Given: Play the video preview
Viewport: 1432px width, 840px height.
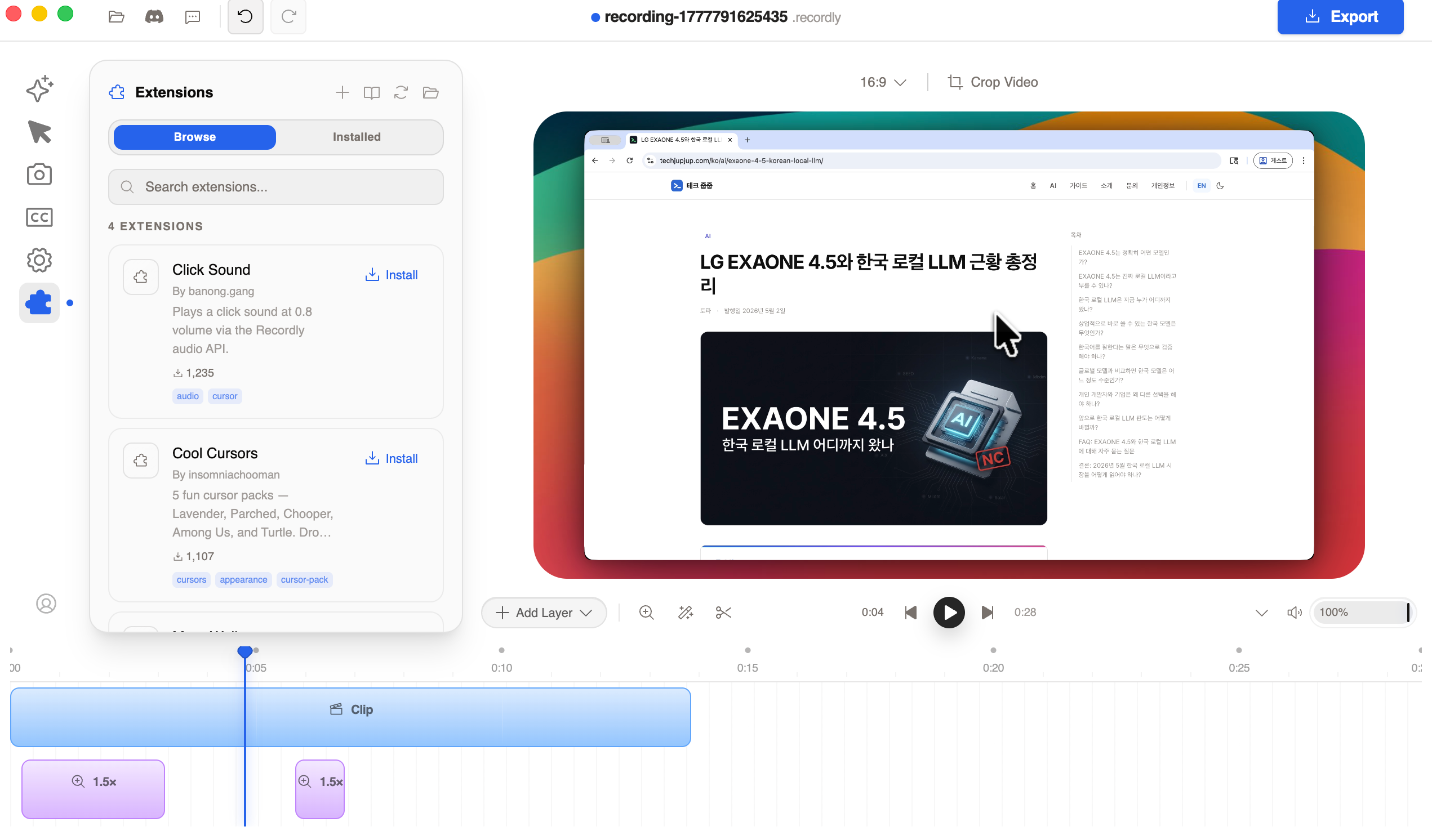Looking at the screenshot, I should coord(949,612).
